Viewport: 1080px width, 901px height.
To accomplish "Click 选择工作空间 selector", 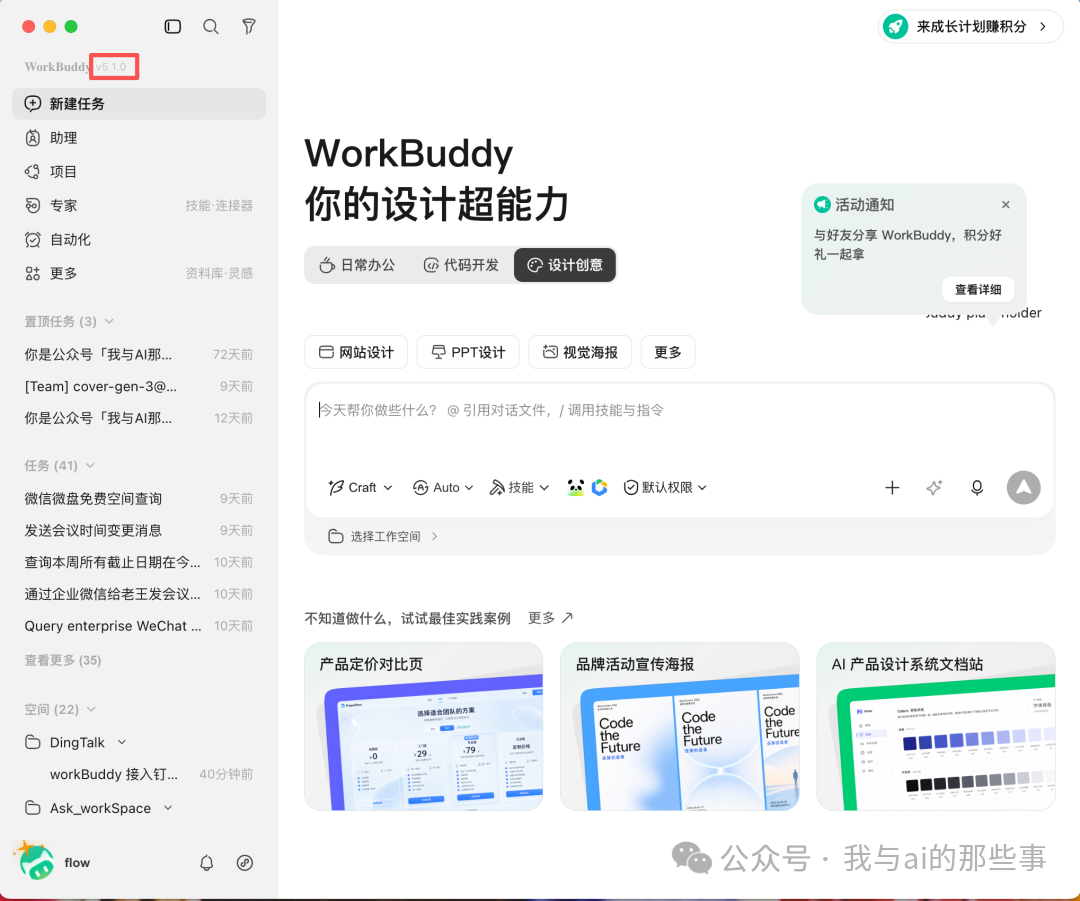I will click(x=383, y=537).
